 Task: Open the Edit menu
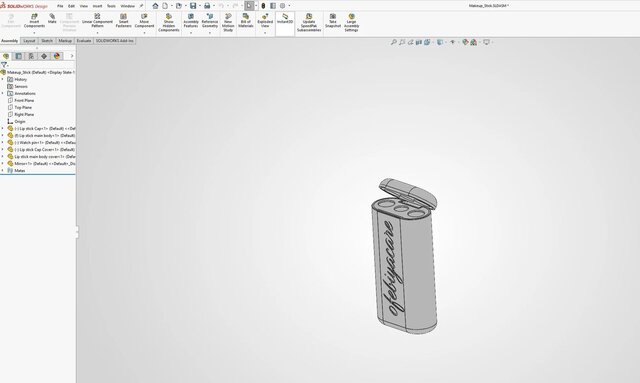point(71,6)
